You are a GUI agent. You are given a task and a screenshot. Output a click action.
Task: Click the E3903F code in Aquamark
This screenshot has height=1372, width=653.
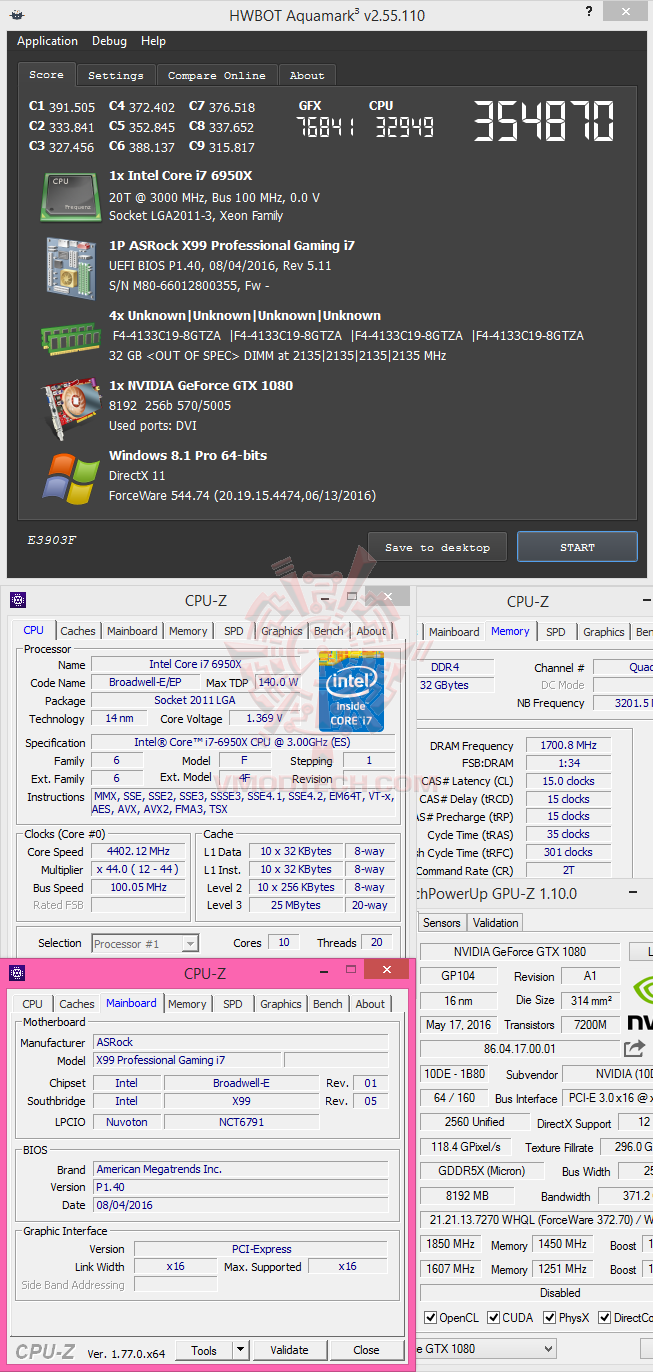pos(51,540)
